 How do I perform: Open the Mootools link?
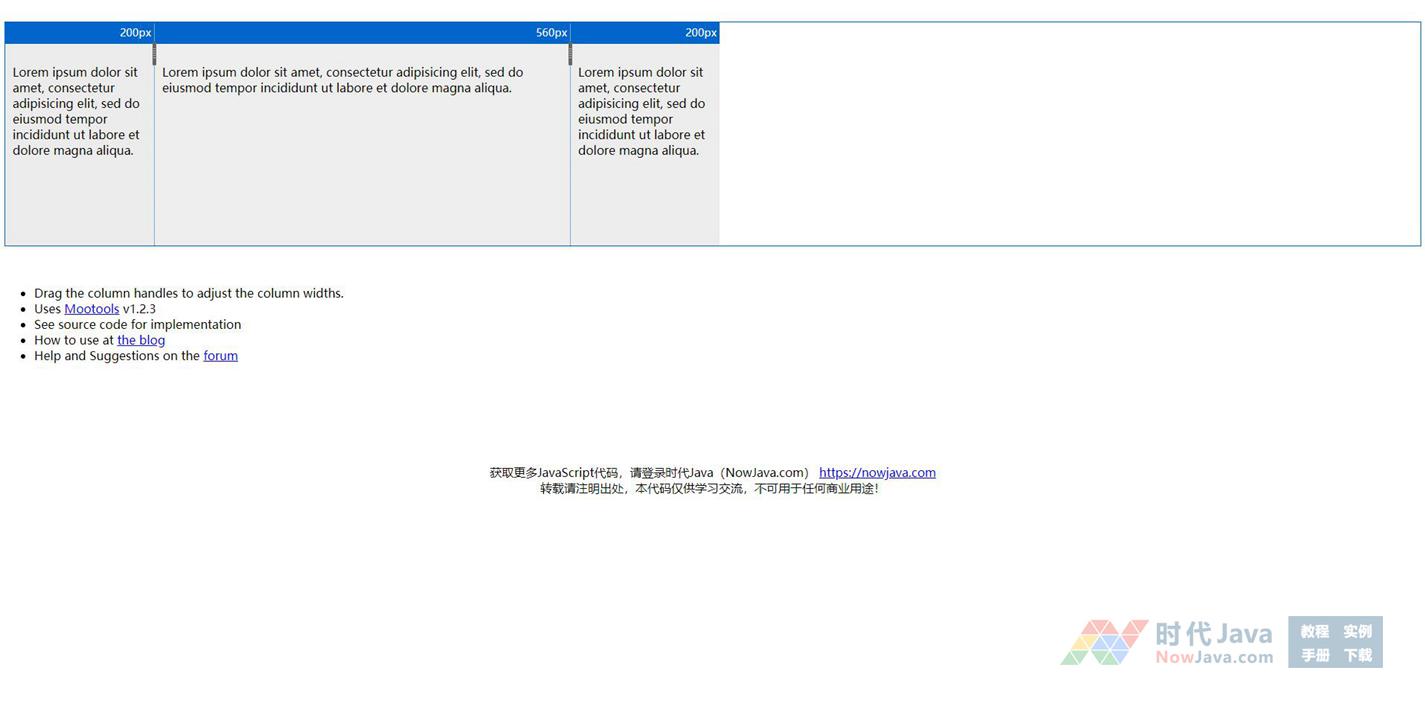click(x=91, y=309)
